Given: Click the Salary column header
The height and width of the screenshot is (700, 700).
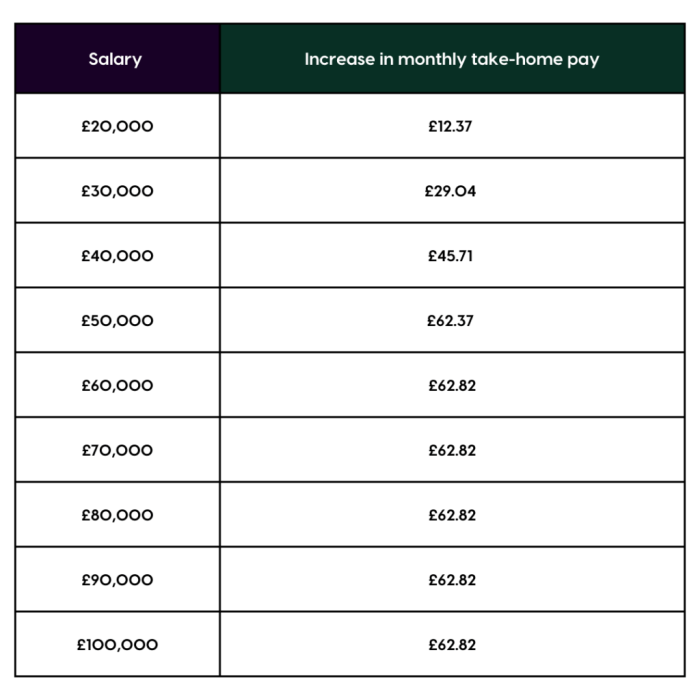Looking at the screenshot, I should coord(116,59).
